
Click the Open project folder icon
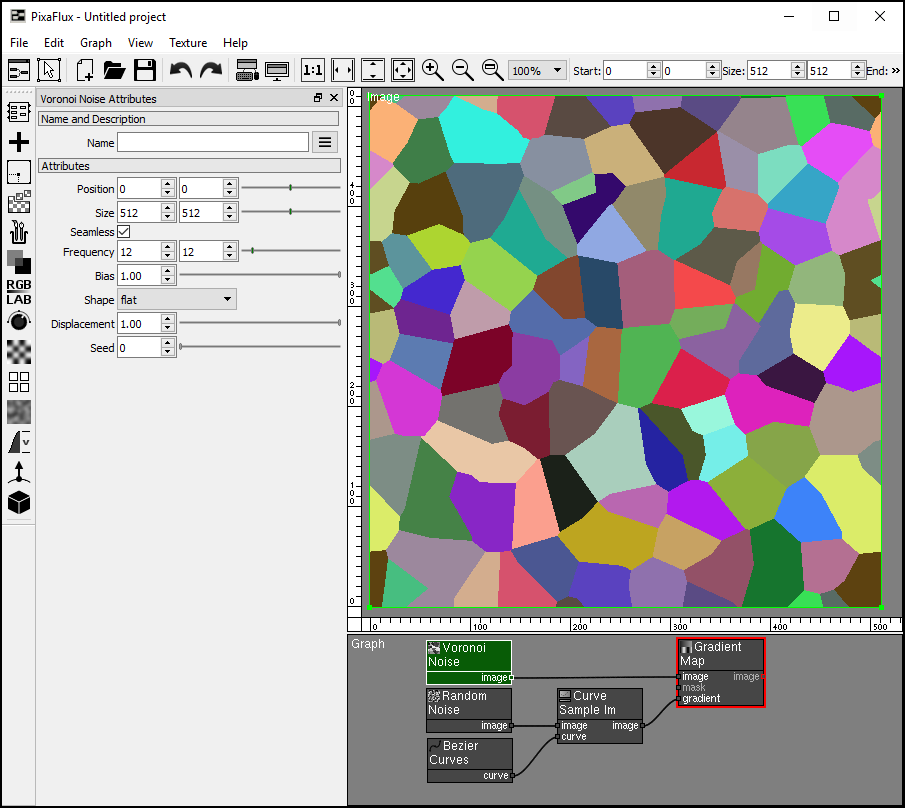click(x=114, y=70)
